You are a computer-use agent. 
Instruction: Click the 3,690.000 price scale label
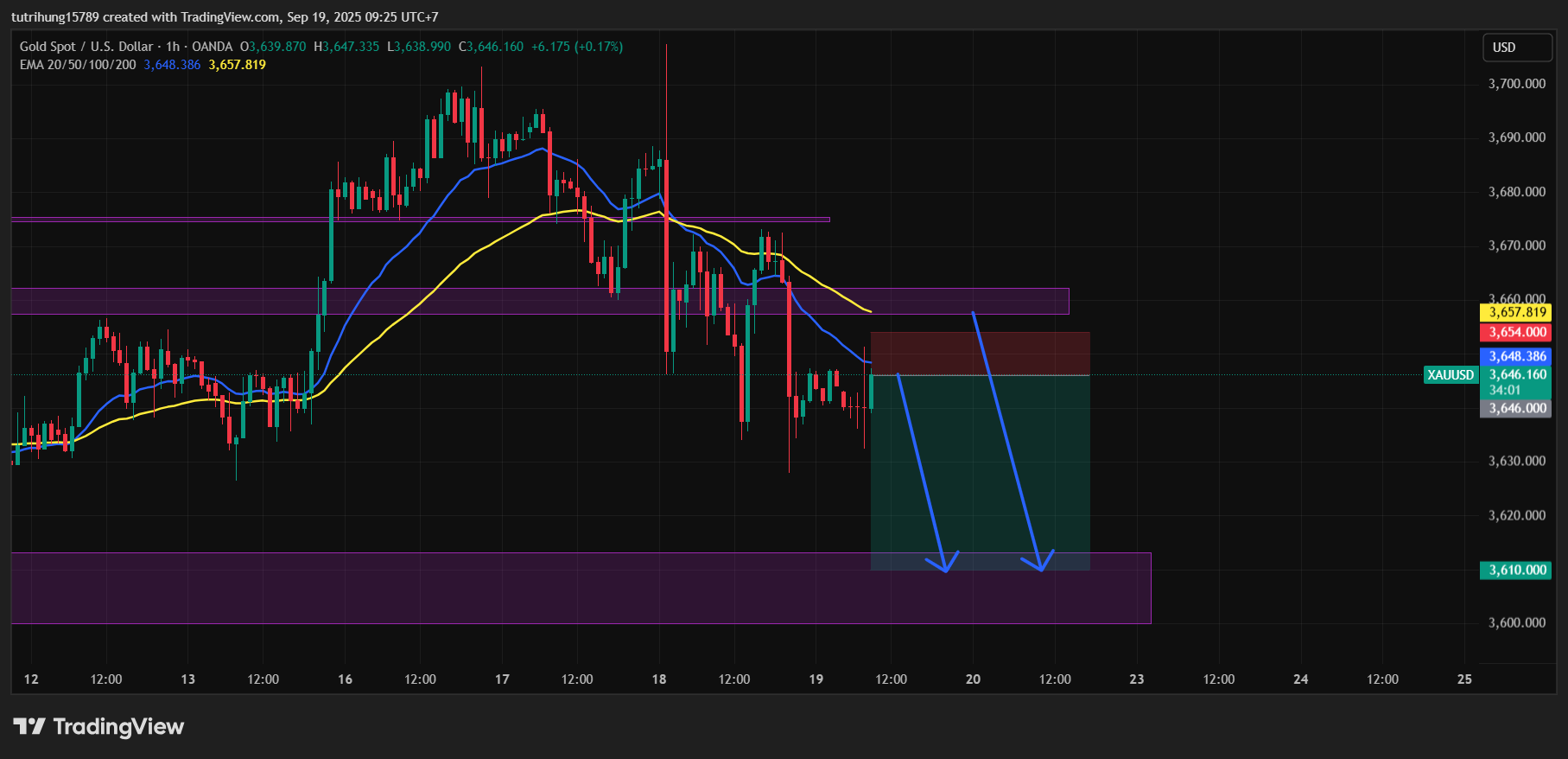pos(1517,137)
